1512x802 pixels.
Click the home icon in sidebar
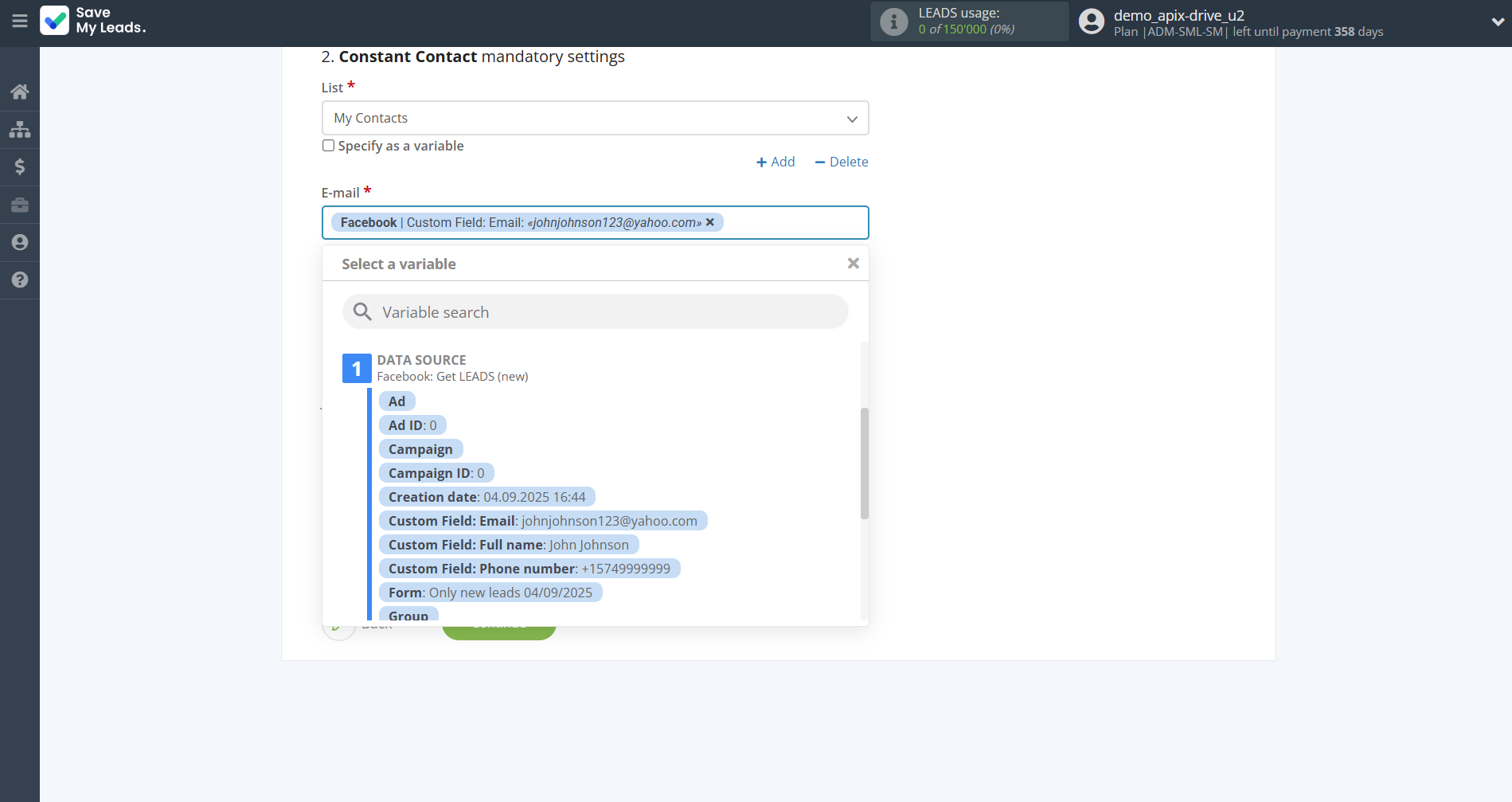click(20, 92)
